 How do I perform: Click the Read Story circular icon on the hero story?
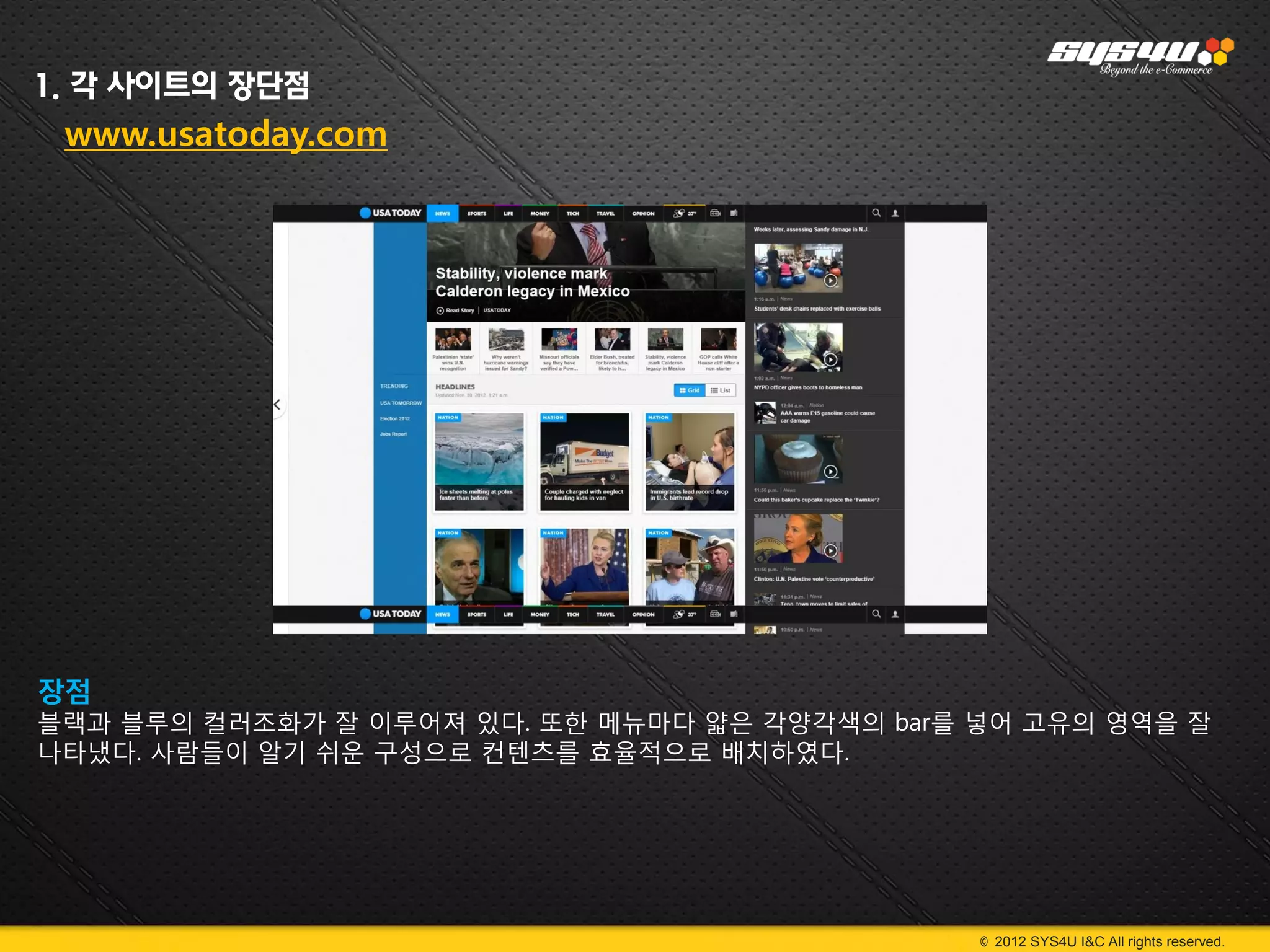coord(440,311)
